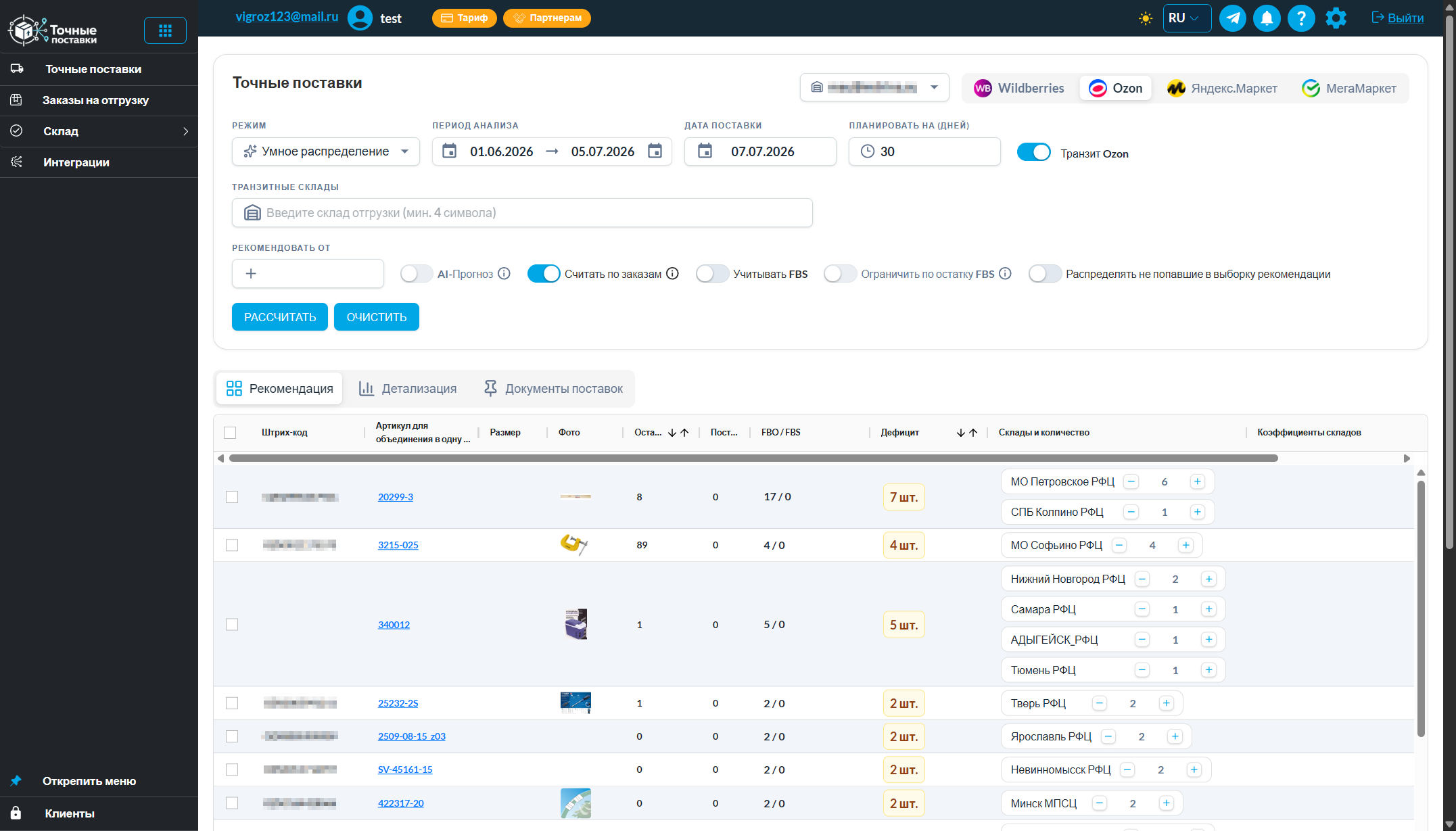Image resolution: width=1456 pixels, height=831 pixels.
Task: Open the Telegram channel icon
Action: (x=1233, y=18)
